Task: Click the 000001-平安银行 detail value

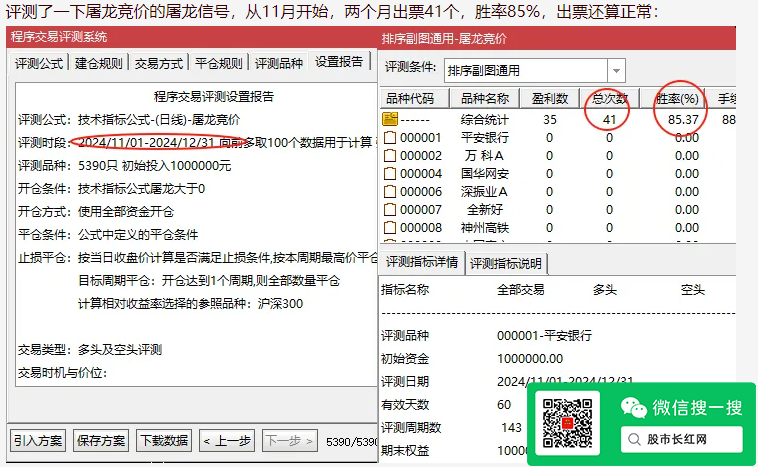Action: pyautogui.click(x=544, y=336)
